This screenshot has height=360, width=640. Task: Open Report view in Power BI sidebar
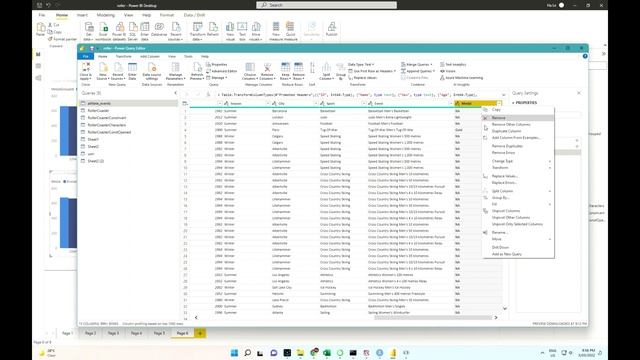[38, 54]
